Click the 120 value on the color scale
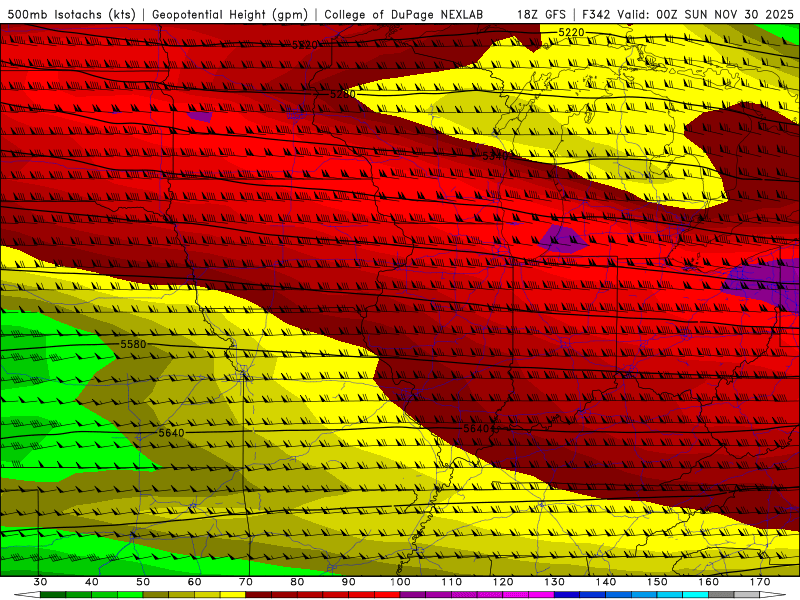Image resolution: width=800 pixels, height=600 pixels. 503,582
